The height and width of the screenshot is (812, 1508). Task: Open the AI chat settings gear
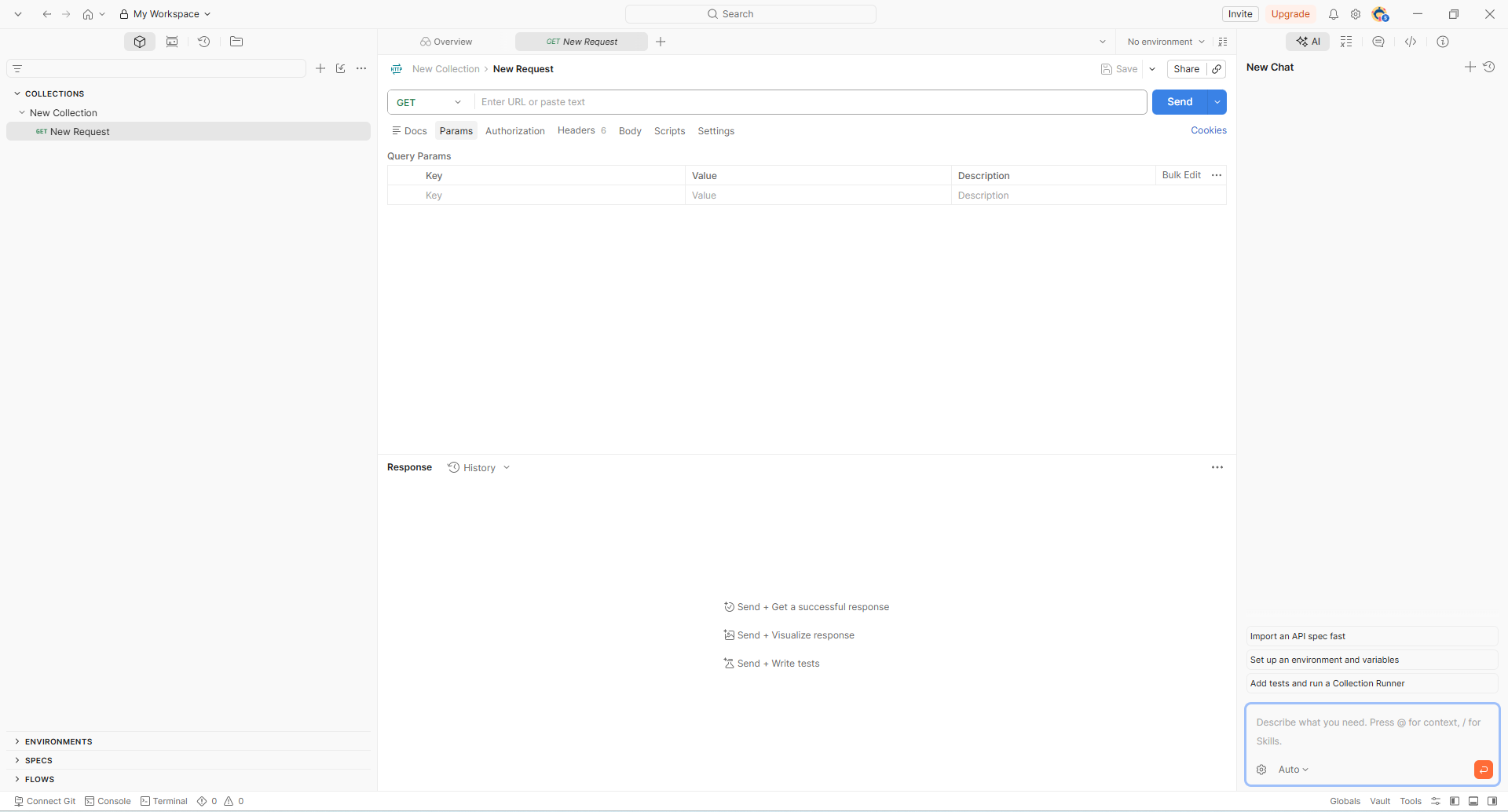[x=1261, y=770]
